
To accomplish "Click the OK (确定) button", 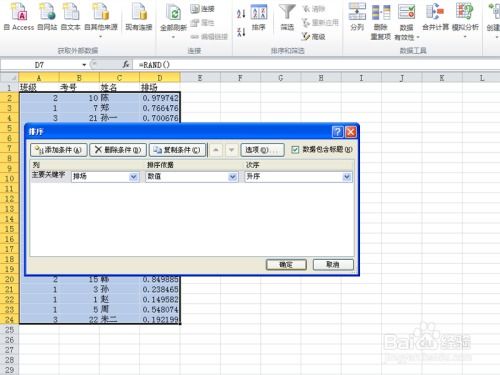I will [x=286, y=265].
